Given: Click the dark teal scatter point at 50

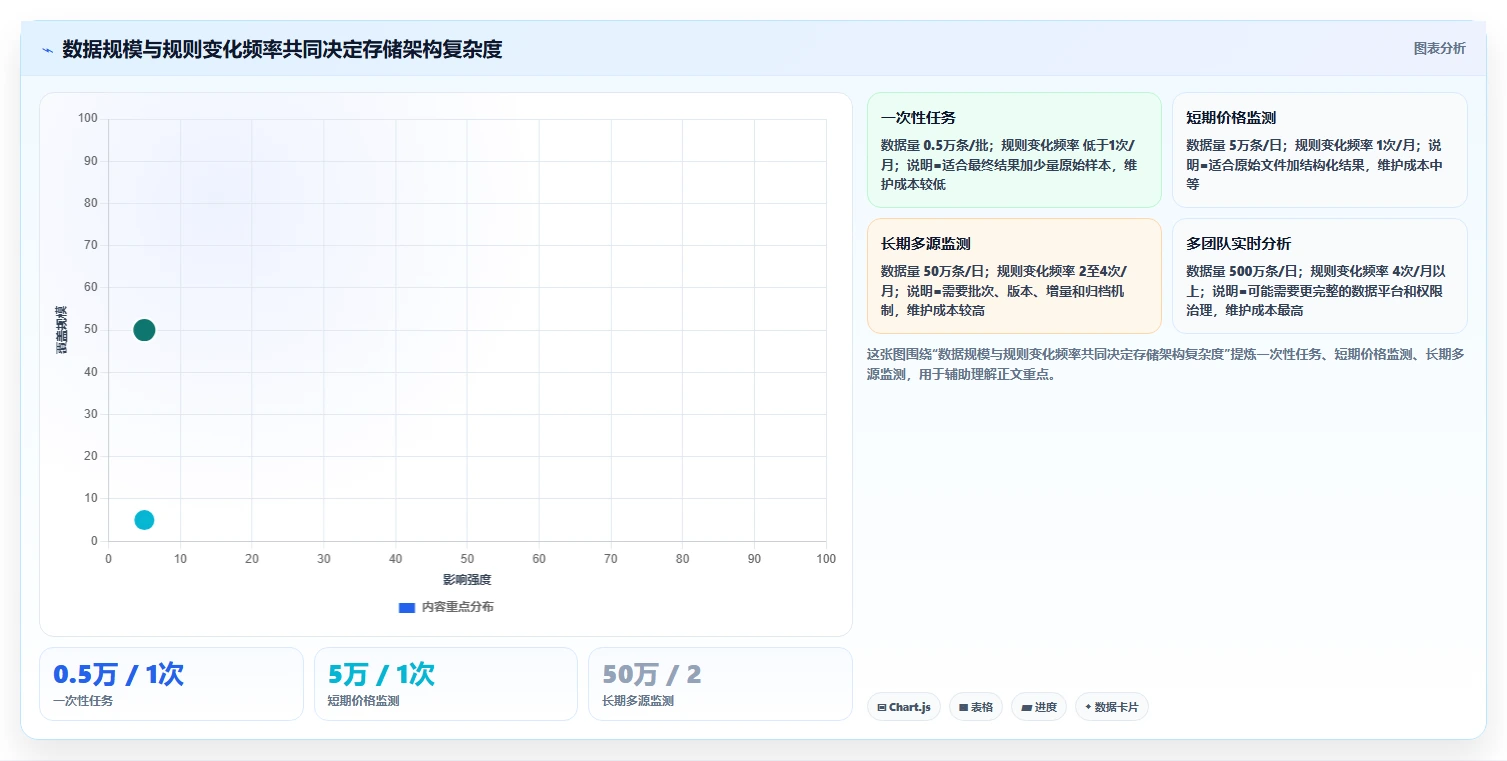Looking at the screenshot, I should pos(144,330).
